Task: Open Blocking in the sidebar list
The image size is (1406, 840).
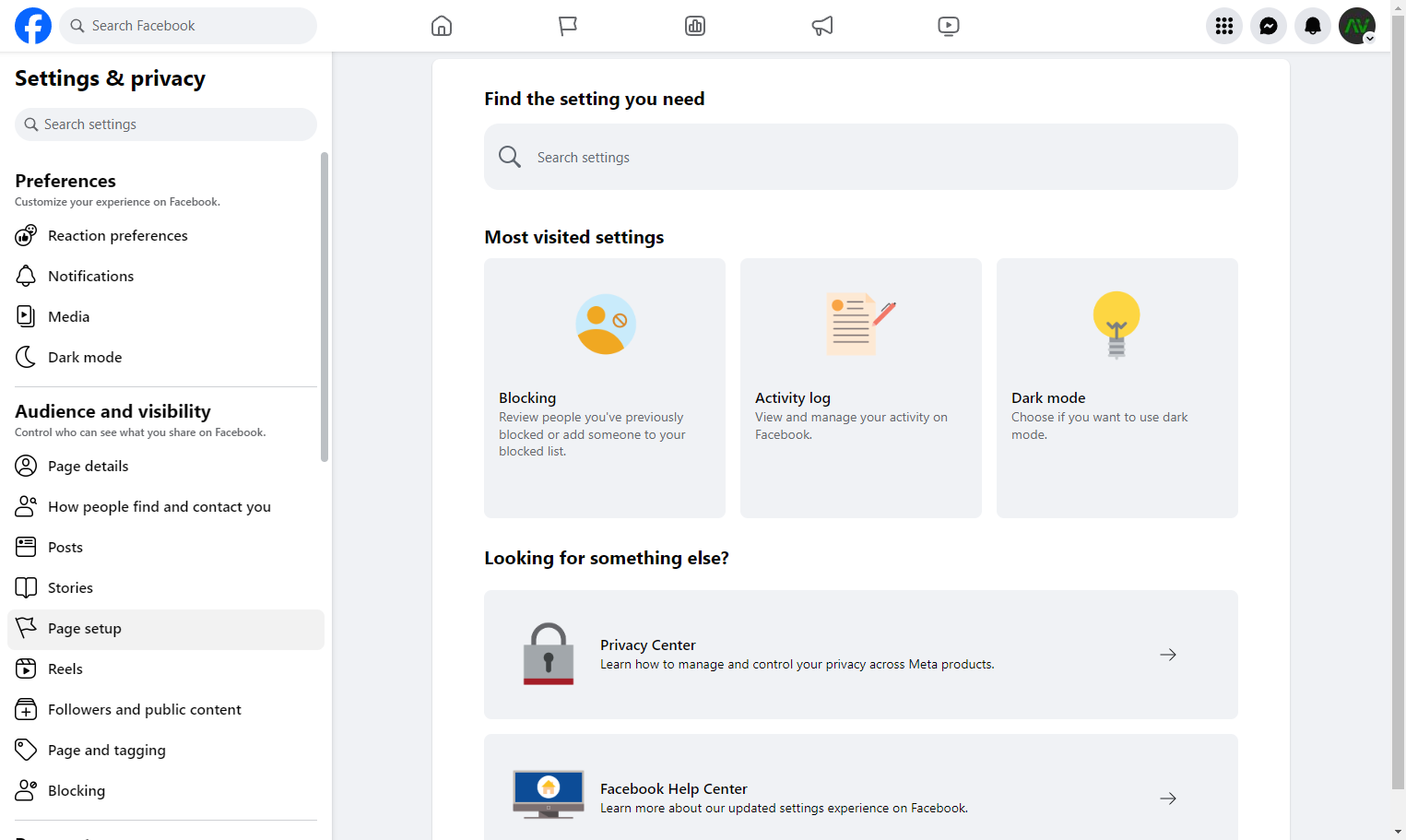Action: [166, 790]
